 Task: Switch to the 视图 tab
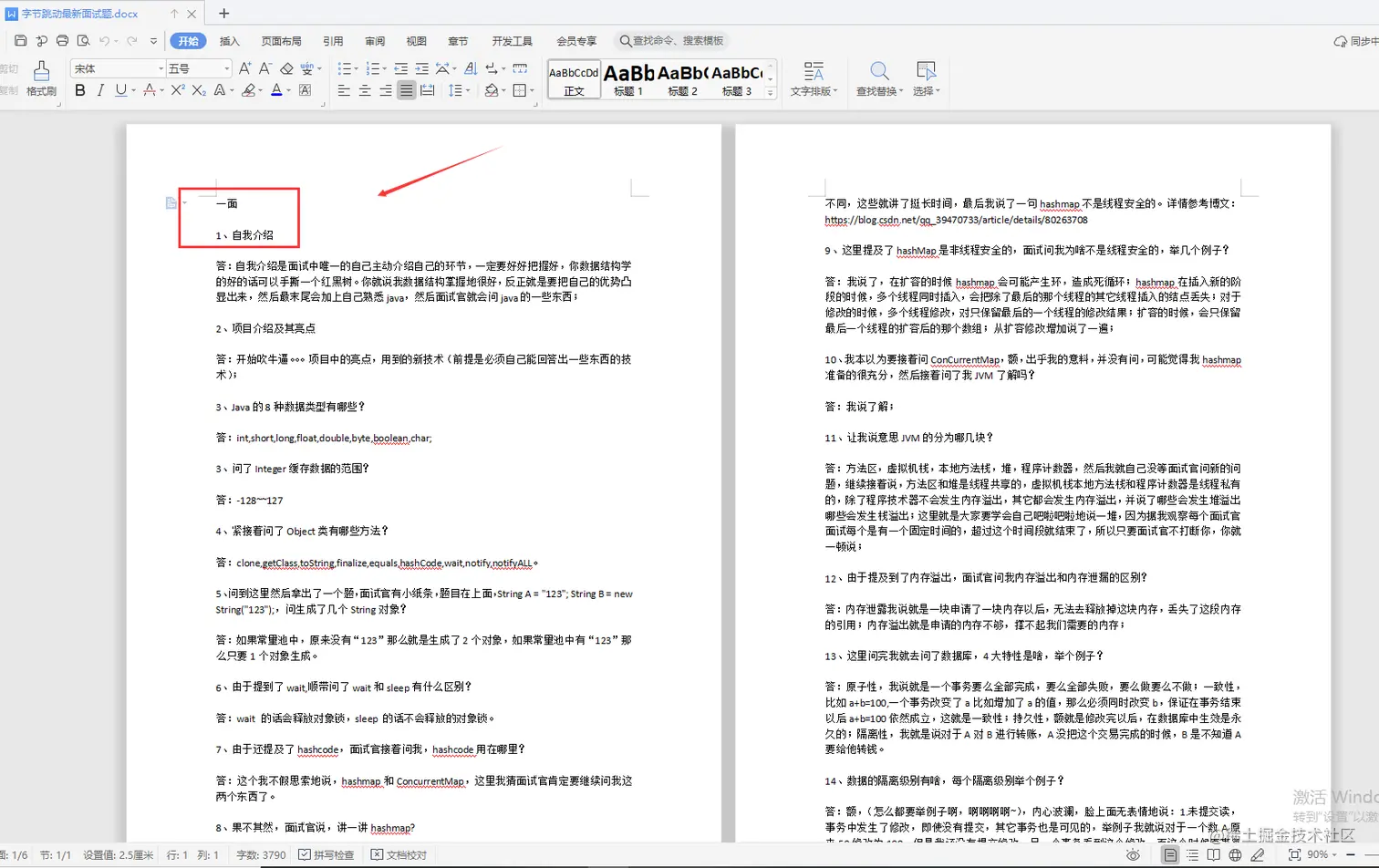[417, 41]
